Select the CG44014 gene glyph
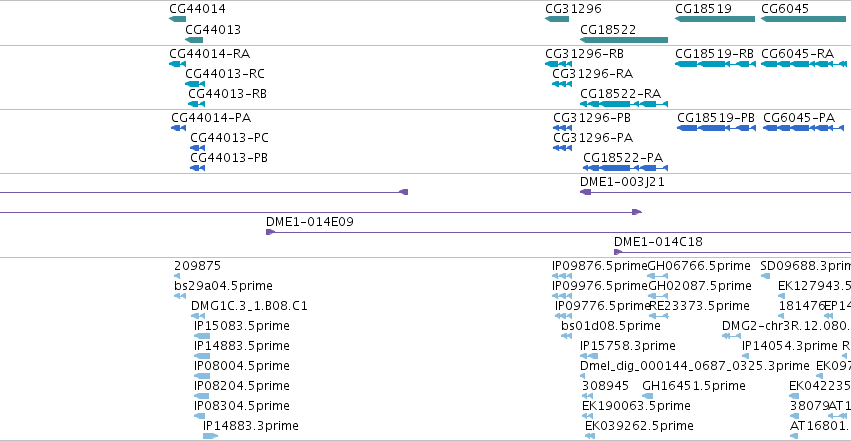The height and width of the screenshot is (441, 851). pos(177,19)
